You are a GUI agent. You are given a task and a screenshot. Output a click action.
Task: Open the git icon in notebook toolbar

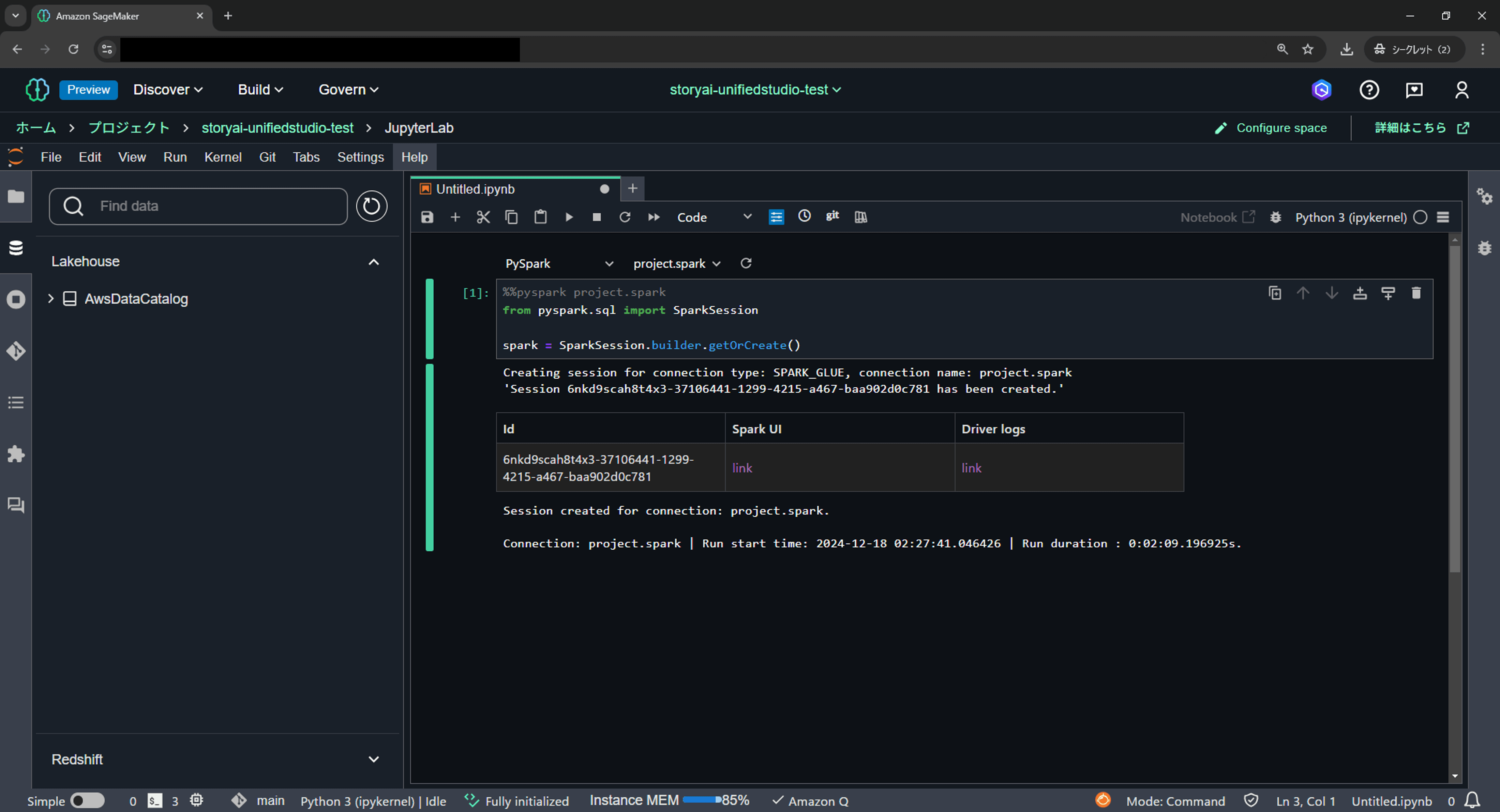pos(833,216)
